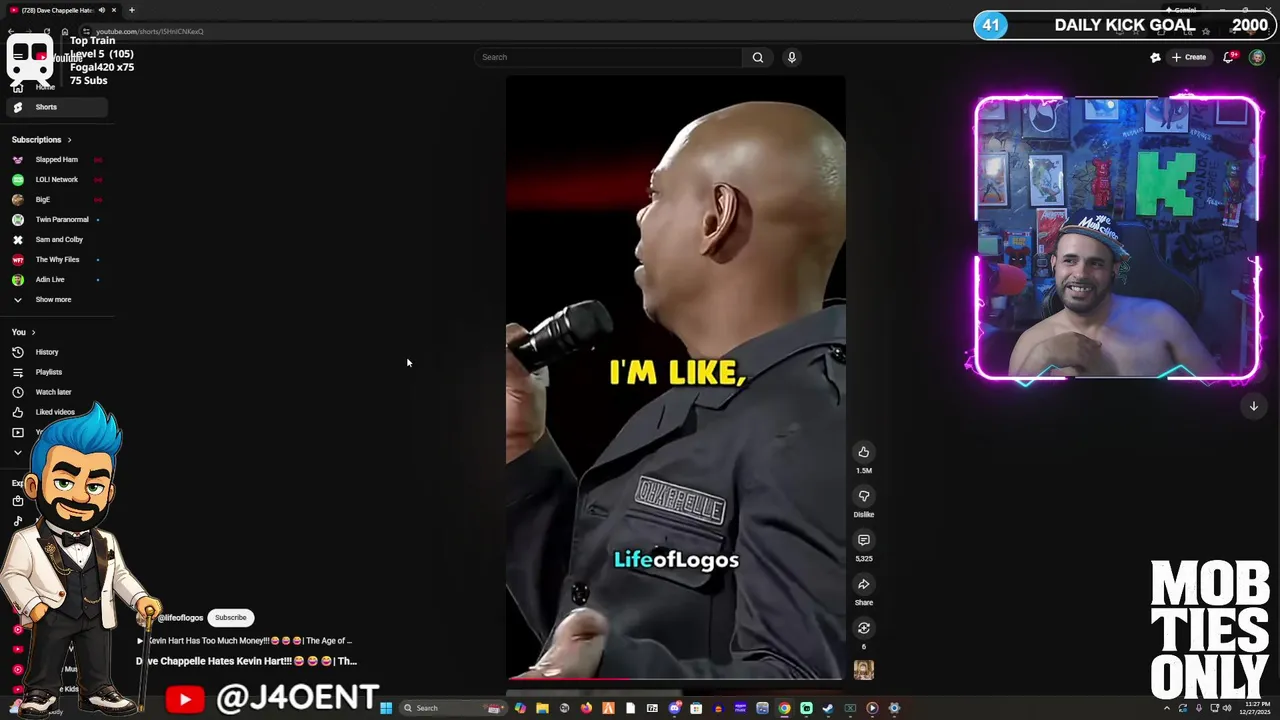Open the Slapped Ham subscription
This screenshot has height=720, width=1280.
click(59, 160)
